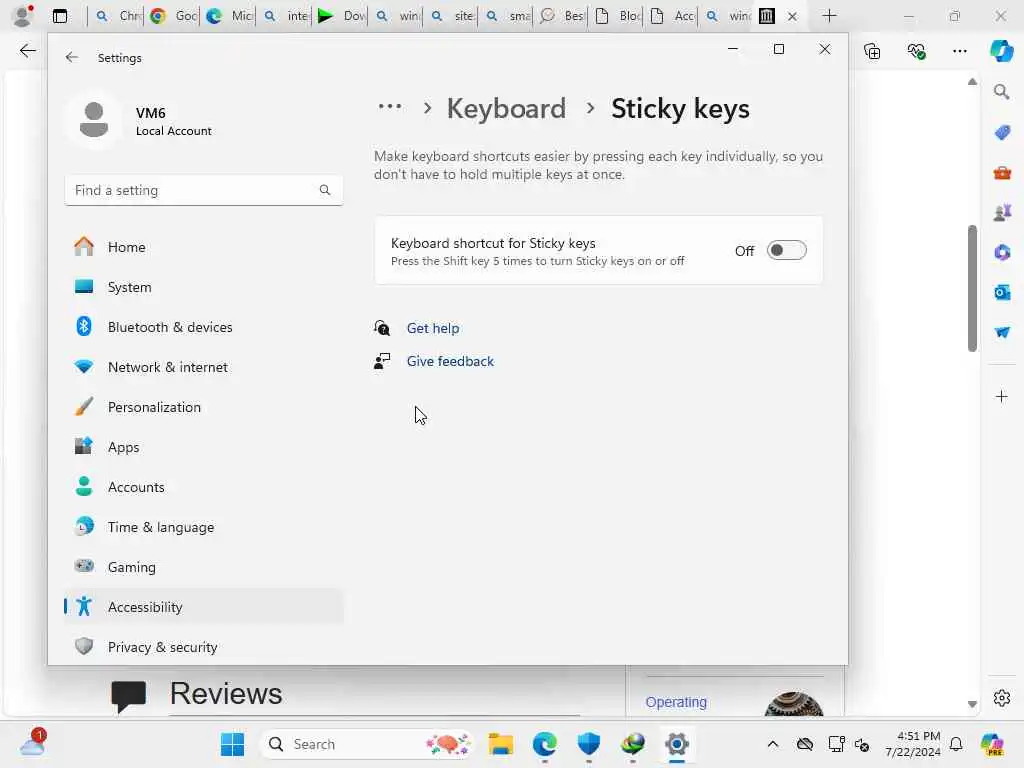This screenshot has height=768, width=1024.
Task: Open Network & internet category
Action: [x=203, y=367]
